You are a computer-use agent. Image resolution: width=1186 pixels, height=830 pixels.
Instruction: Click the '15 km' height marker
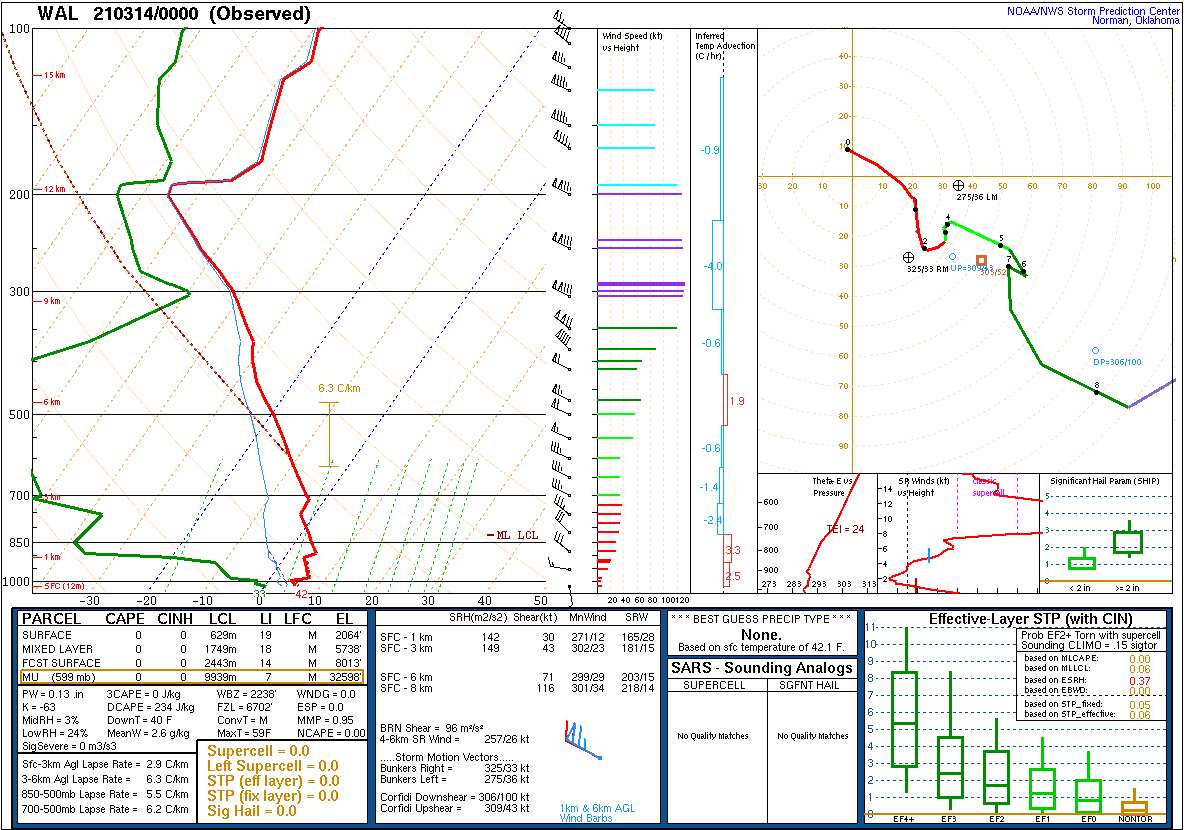coord(54,75)
